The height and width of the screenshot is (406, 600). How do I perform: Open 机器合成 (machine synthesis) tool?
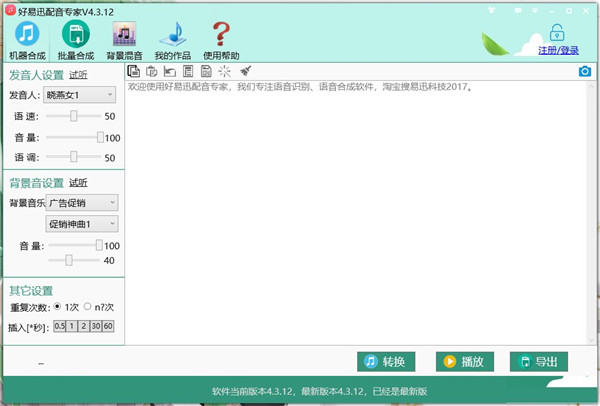[x=26, y=42]
